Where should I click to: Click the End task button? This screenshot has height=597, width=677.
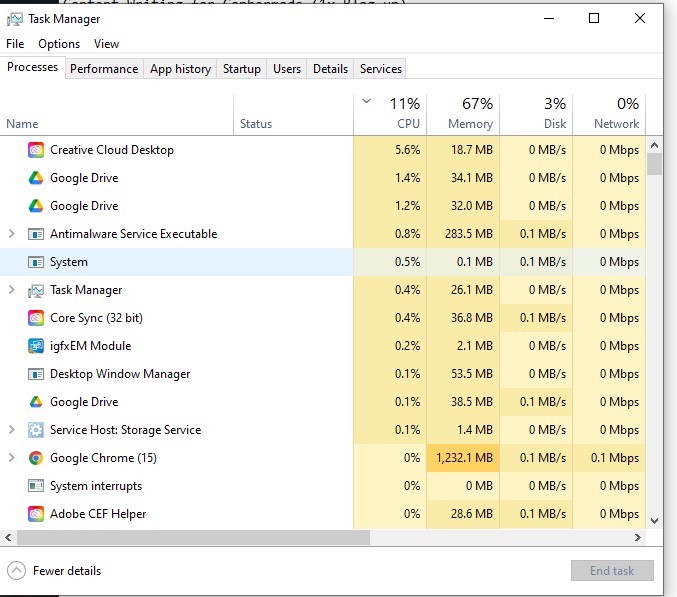(x=612, y=571)
